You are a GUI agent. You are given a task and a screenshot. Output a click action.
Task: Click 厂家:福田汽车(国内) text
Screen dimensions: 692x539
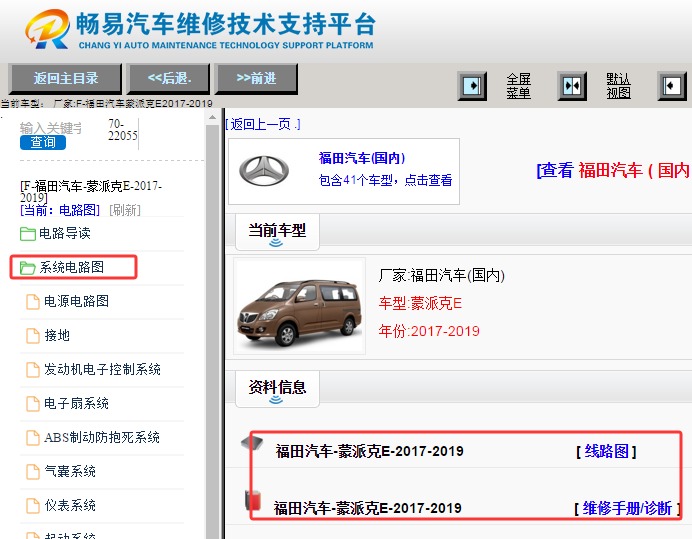click(x=441, y=276)
